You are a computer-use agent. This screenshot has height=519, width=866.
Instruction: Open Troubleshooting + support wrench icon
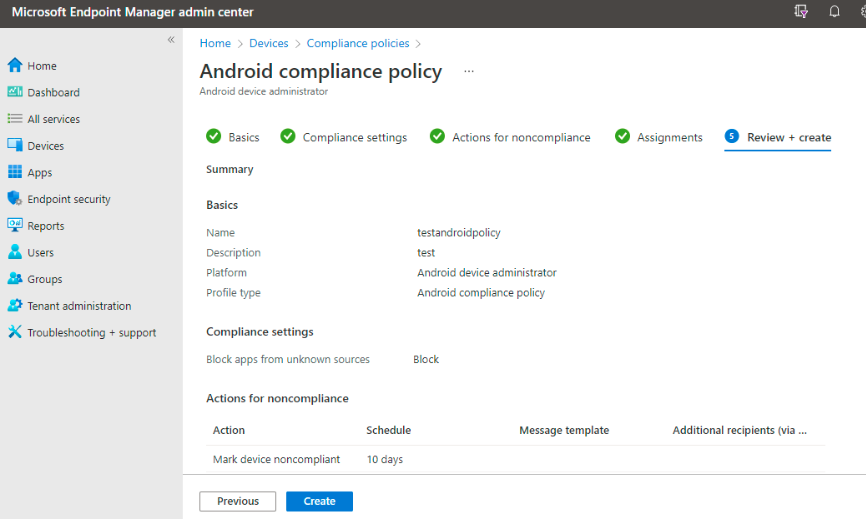(x=14, y=332)
